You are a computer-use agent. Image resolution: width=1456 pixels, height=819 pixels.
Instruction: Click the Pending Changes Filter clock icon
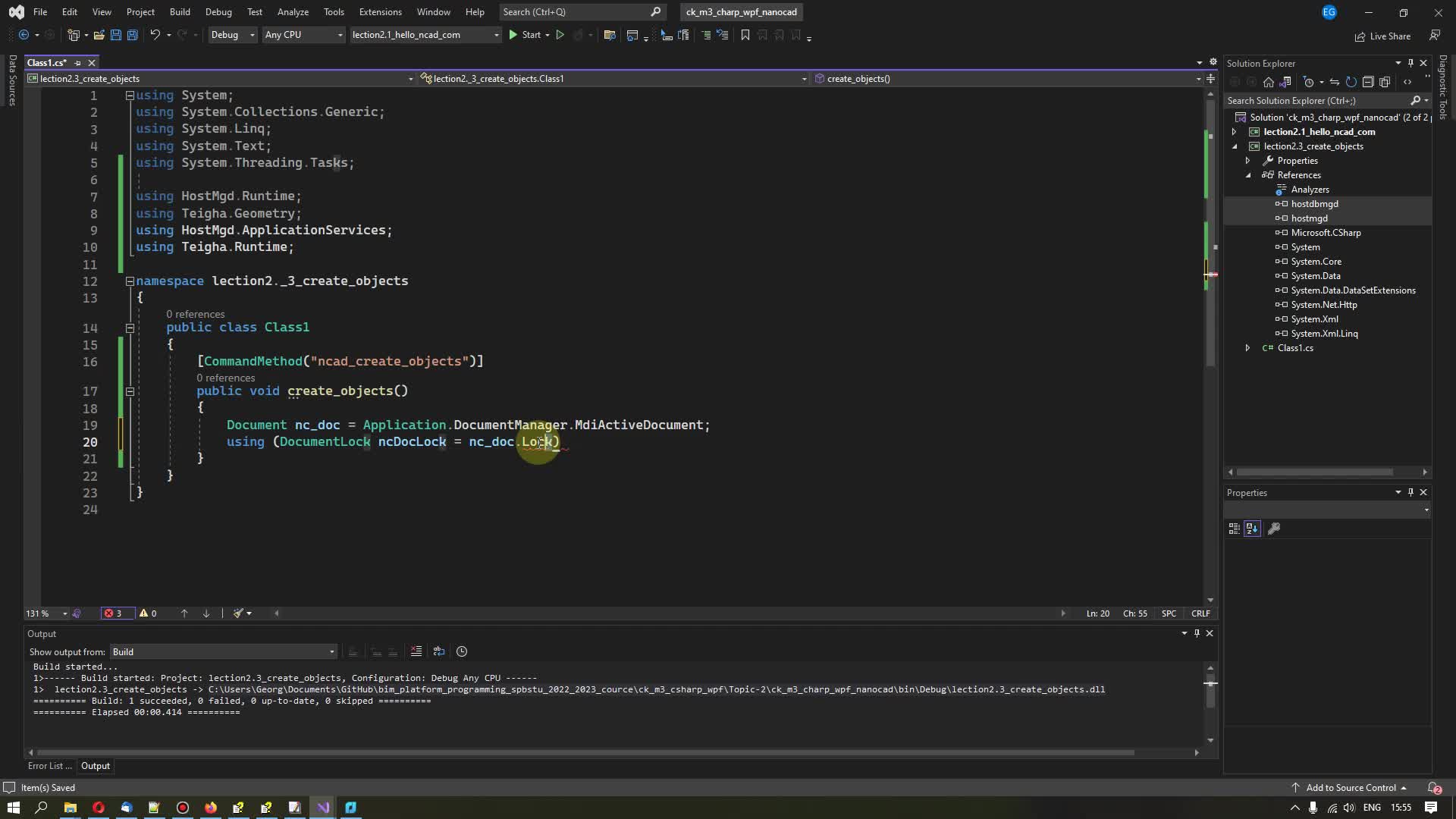point(1308,82)
